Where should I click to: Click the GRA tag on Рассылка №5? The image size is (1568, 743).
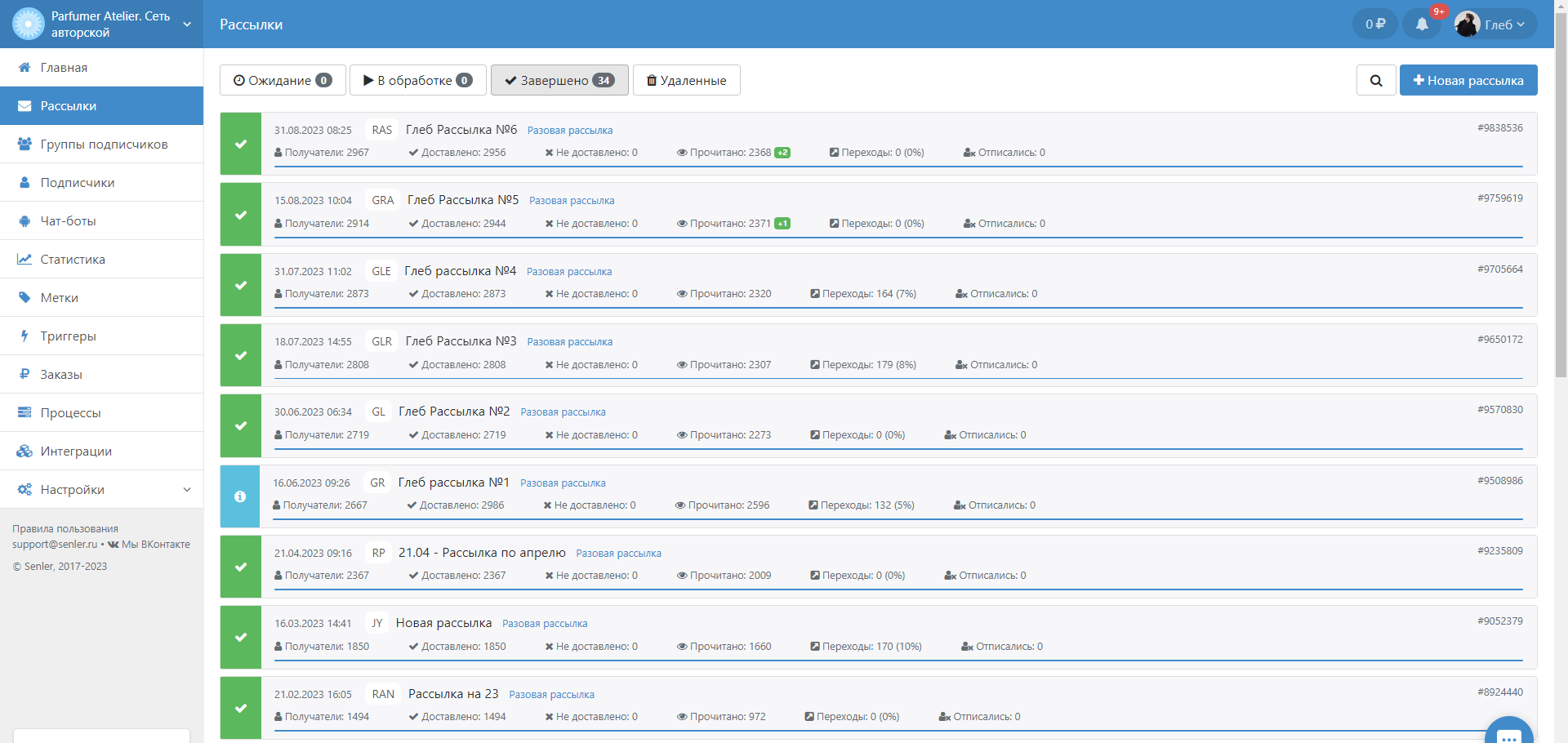click(x=383, y=200)
